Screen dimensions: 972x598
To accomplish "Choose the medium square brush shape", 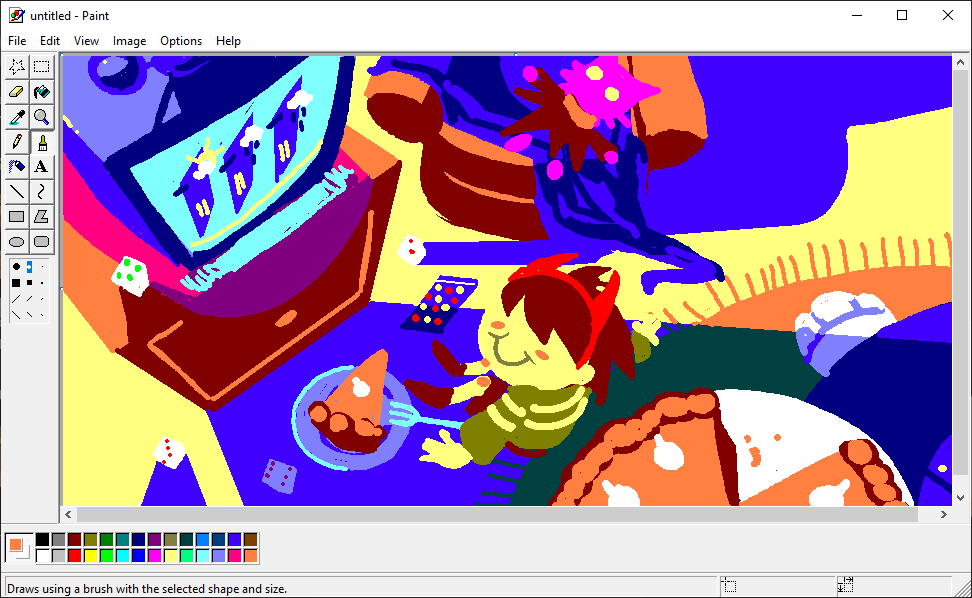I will pyautogui.click(x=29, y=283).
